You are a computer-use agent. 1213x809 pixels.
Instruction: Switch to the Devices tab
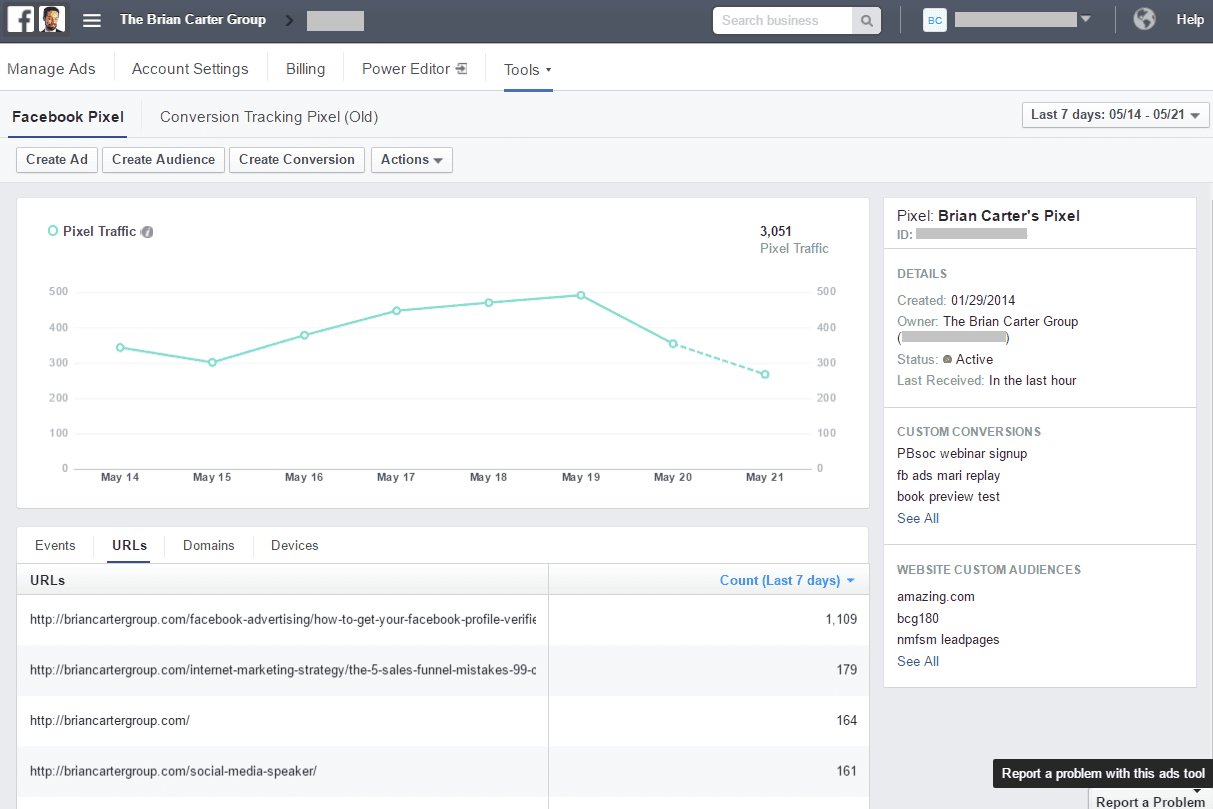pyautogui.click(x=294, y=545)
